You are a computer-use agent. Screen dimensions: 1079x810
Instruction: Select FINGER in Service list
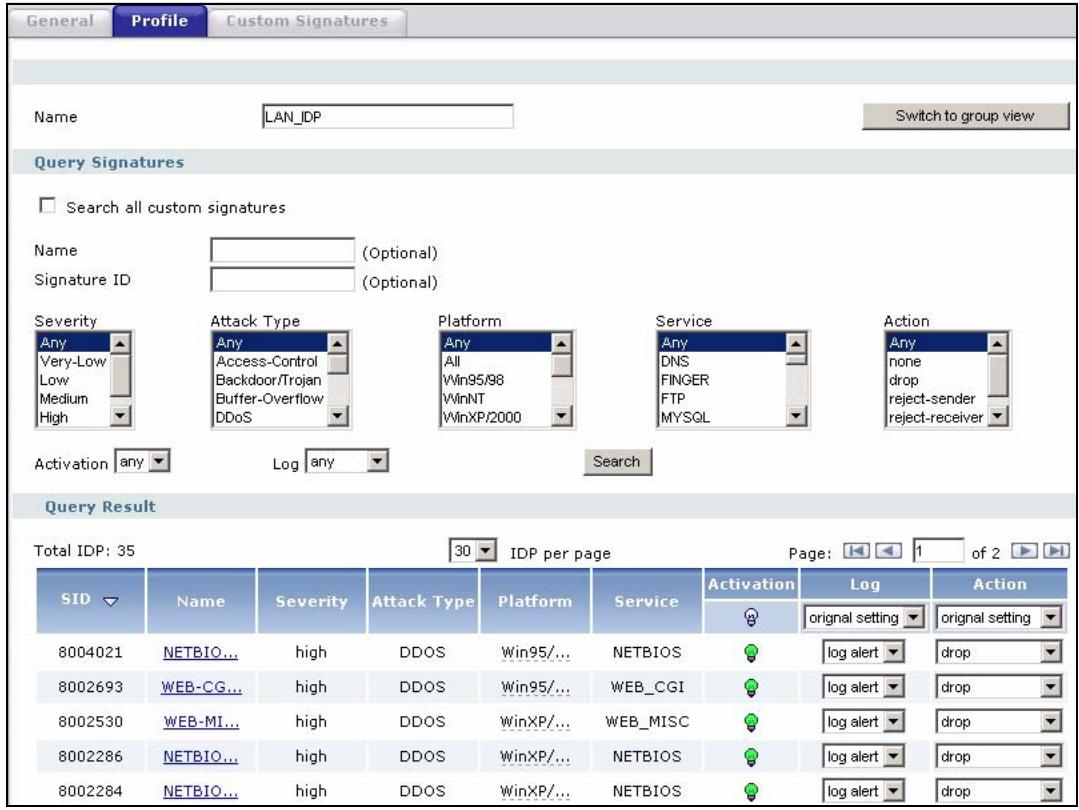(721, 380)
